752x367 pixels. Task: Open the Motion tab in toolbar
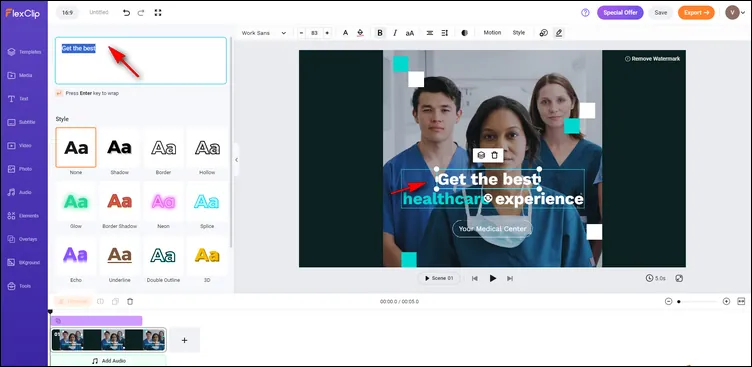pyautogui.click(x=492, y=33)
